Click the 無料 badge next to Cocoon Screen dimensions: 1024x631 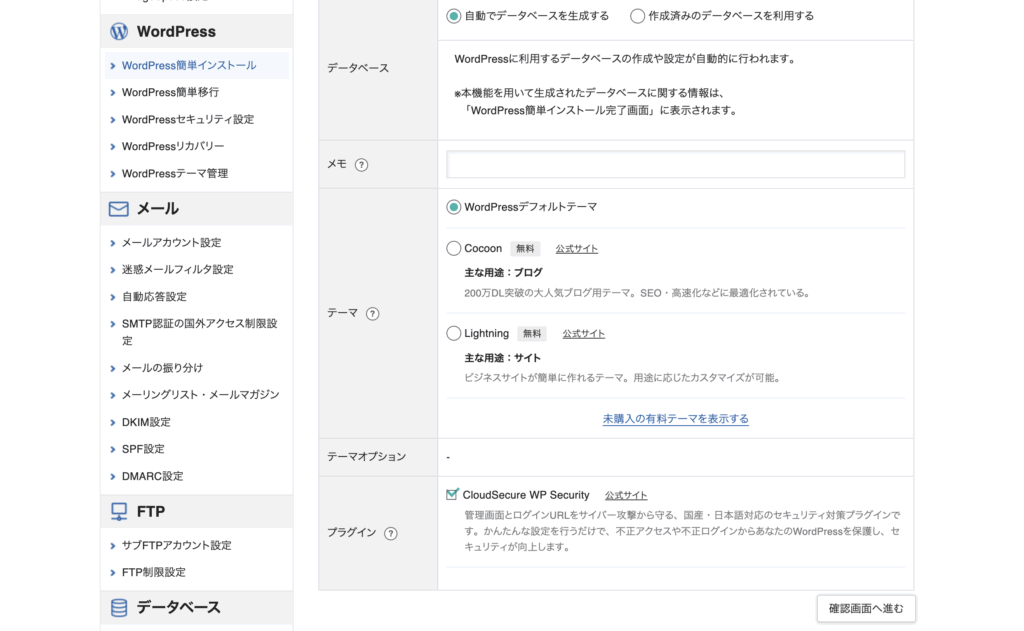click(x=525, y=248)
